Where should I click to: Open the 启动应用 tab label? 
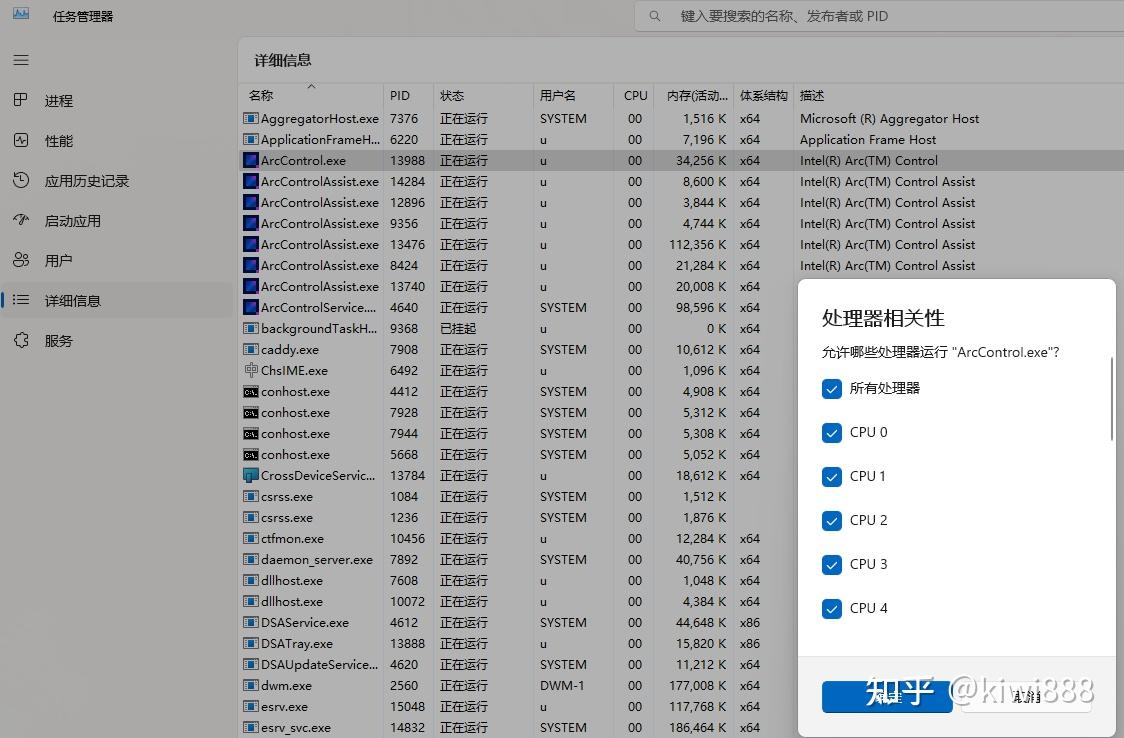click(72, 221)
